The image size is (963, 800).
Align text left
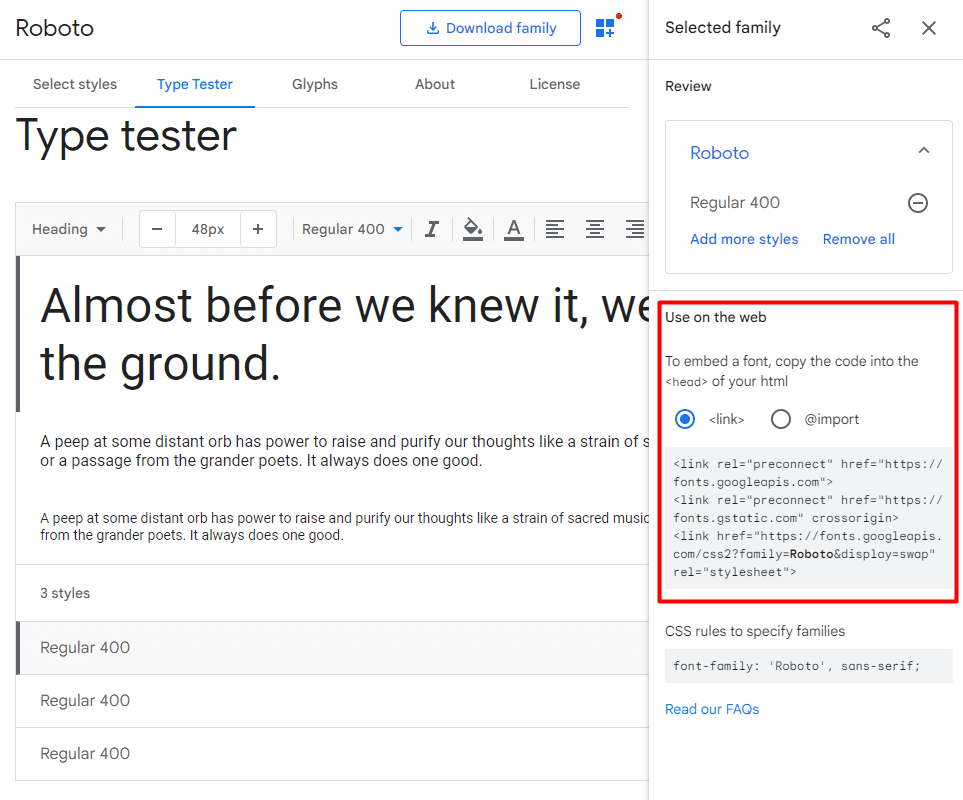click(x=555, y=229)
